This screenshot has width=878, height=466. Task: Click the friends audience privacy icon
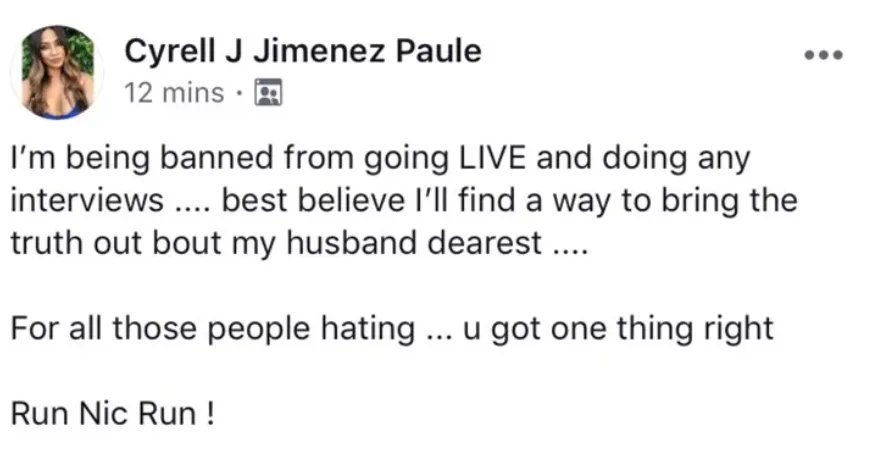click(268, 93)
